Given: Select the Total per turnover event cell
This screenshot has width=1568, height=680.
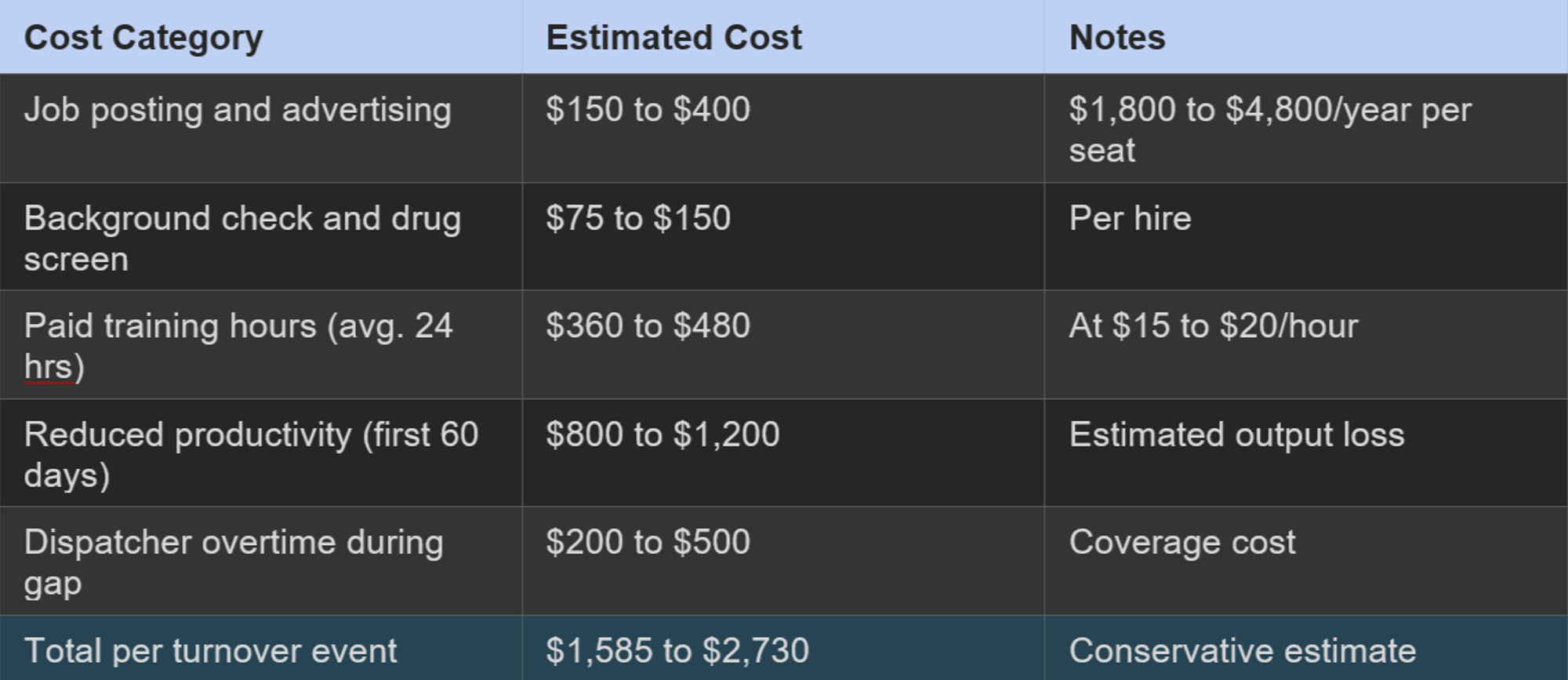Looking at the screenshot, I should click(x=210, y=651).
